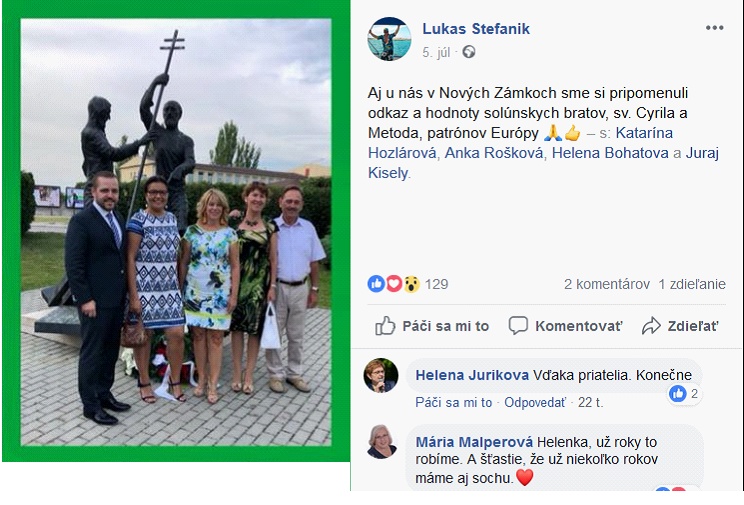Click the globe public privacy icon
Screen dimensions: 744x505
click(x=469, y=52)
